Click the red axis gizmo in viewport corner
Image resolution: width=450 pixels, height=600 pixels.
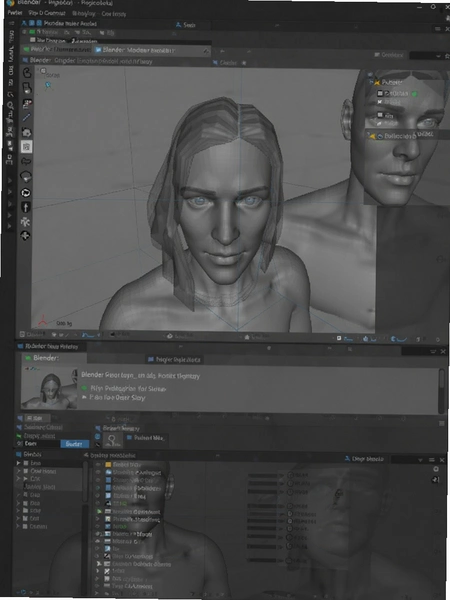point(44,319)
